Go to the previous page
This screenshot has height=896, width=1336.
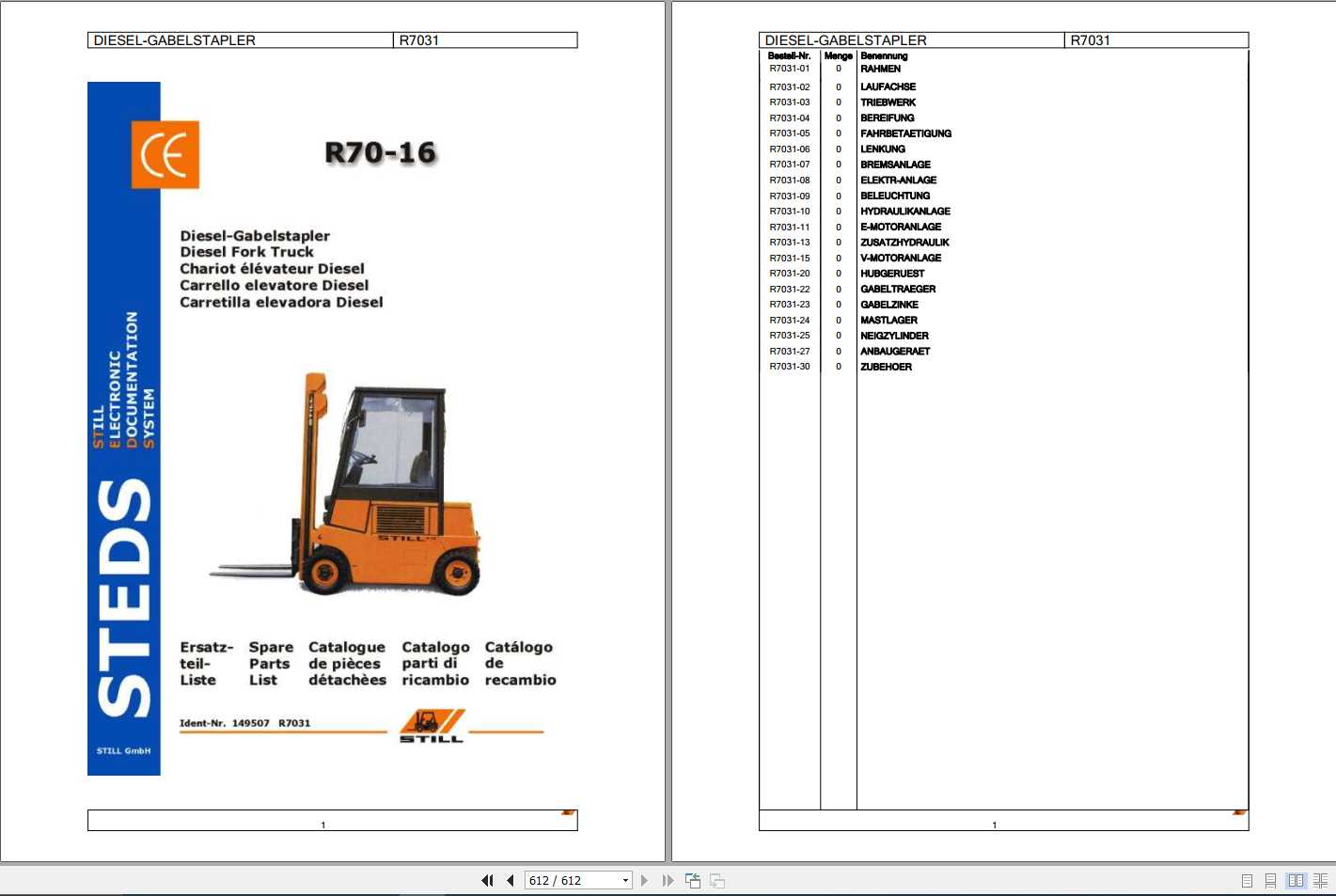pyautogui.click(x=510, y=881)
